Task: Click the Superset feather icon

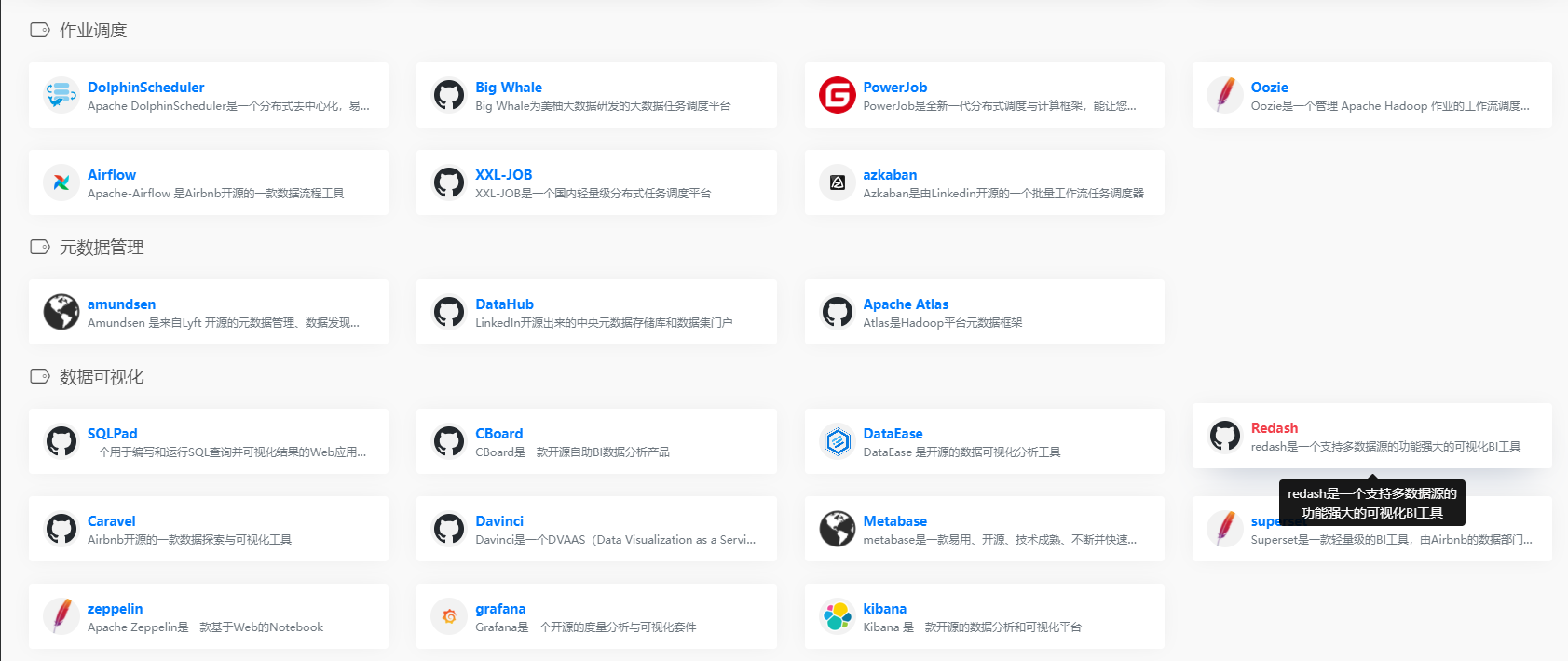Action: tap(1225, 529)
